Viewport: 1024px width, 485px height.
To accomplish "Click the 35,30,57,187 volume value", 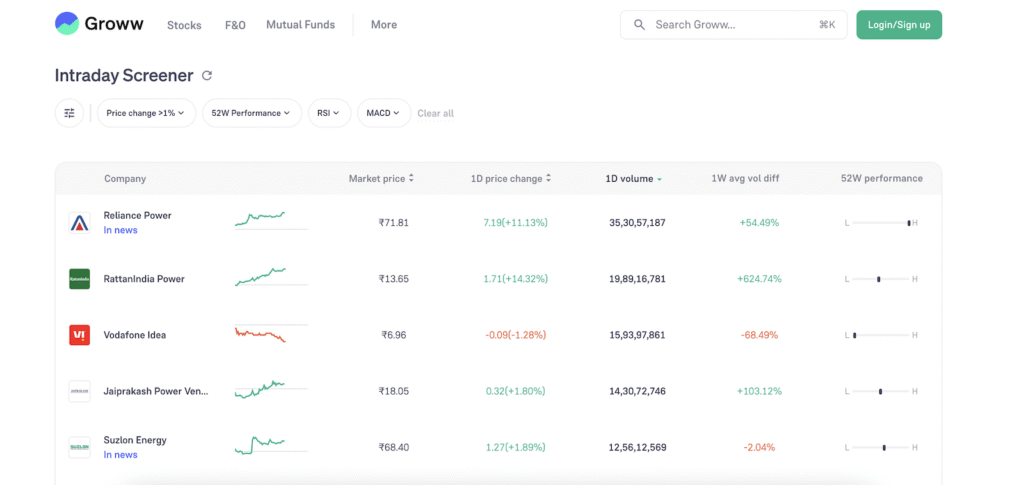I will [x=637, y=223].
